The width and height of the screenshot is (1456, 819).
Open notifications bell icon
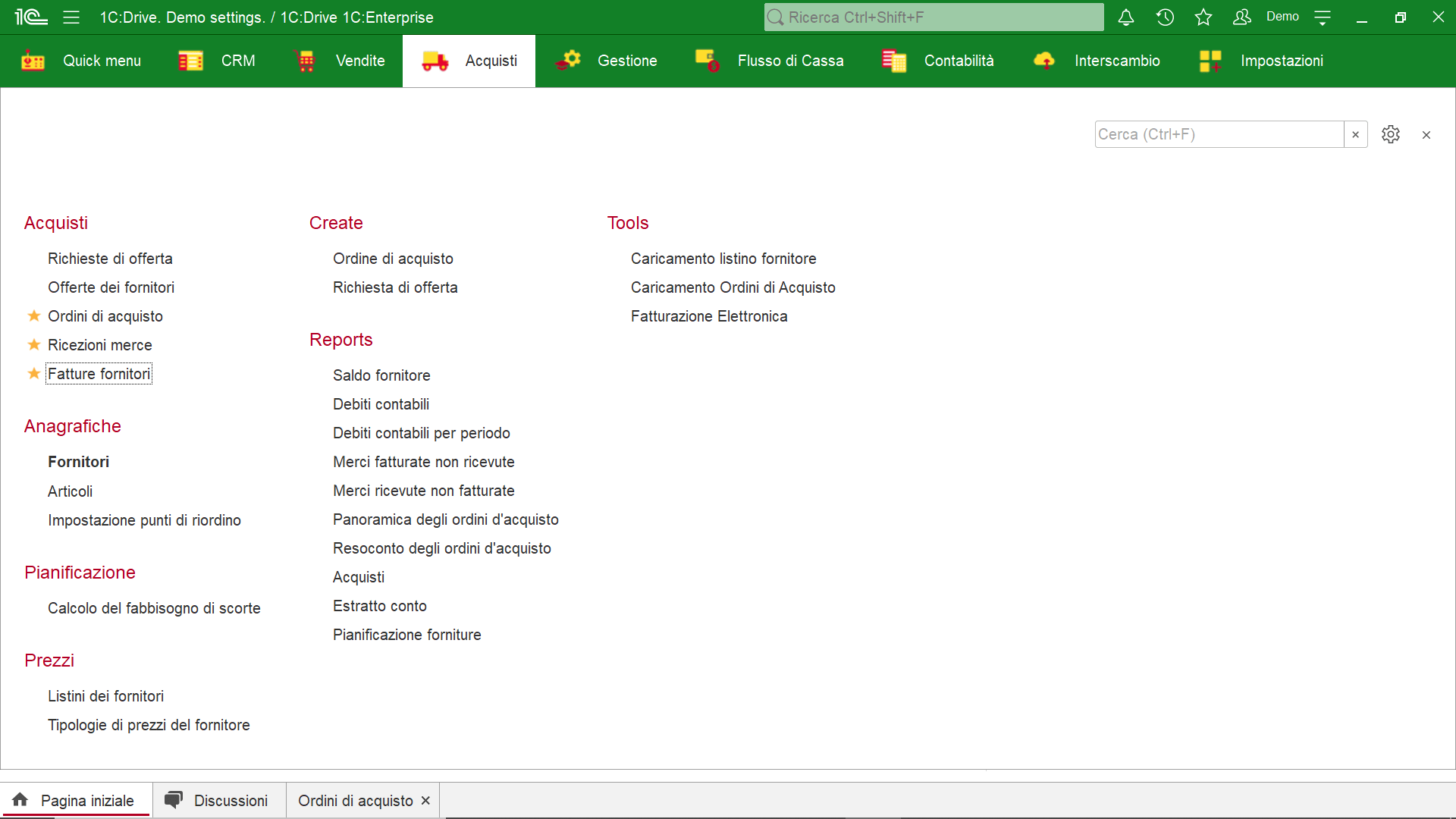1126,17
